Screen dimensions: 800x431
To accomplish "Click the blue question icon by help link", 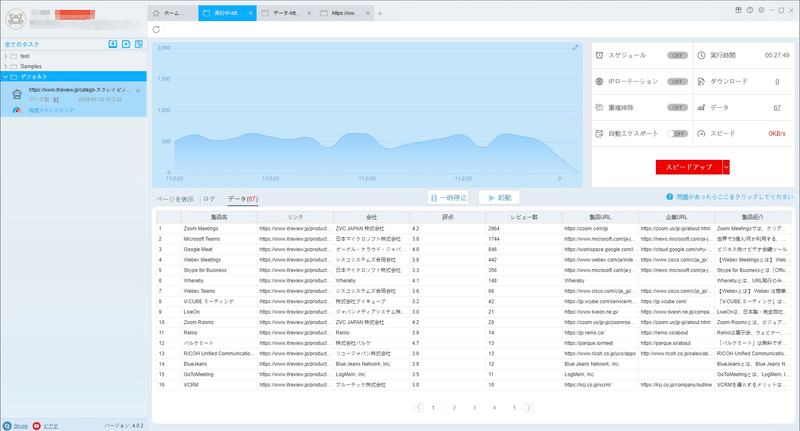I will [x=669, y=197].
